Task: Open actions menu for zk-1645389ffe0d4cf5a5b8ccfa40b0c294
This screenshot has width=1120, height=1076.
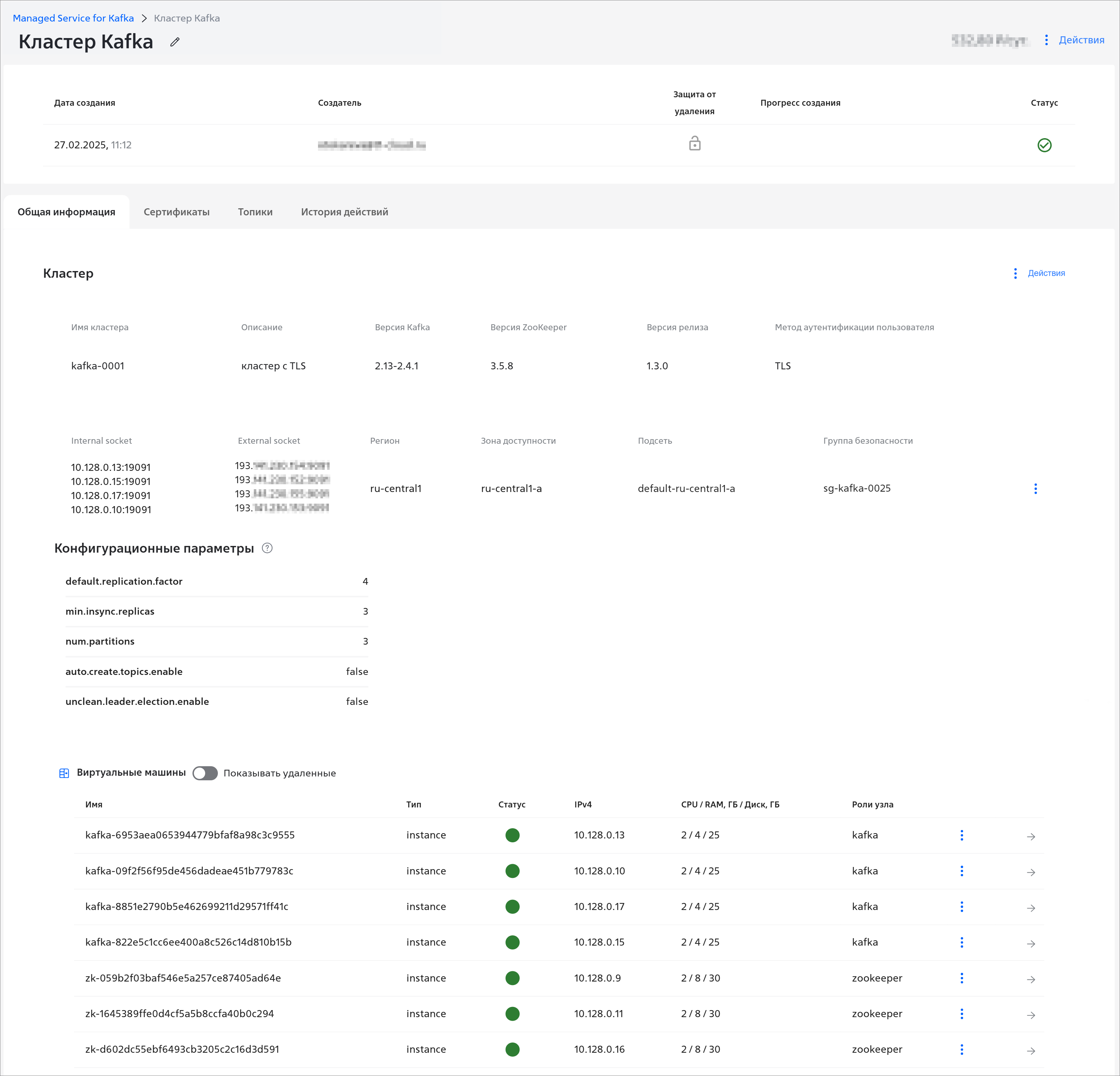Action: pos(961,1014)
